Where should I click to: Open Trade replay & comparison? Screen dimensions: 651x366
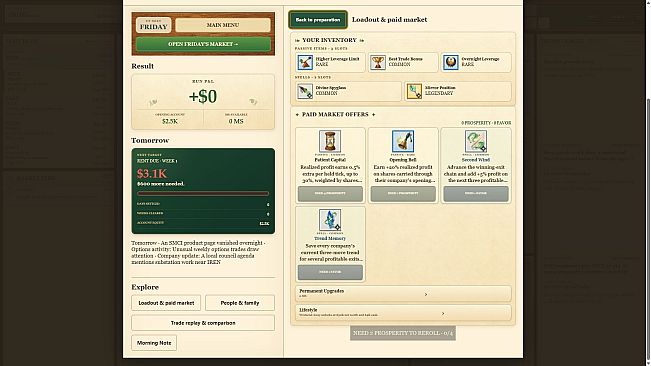203,323
